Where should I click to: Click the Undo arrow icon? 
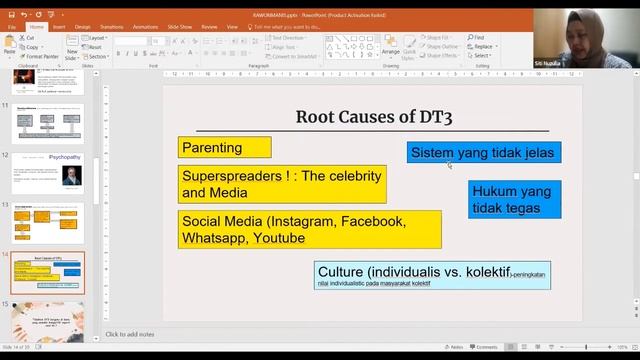pos(24,15)
